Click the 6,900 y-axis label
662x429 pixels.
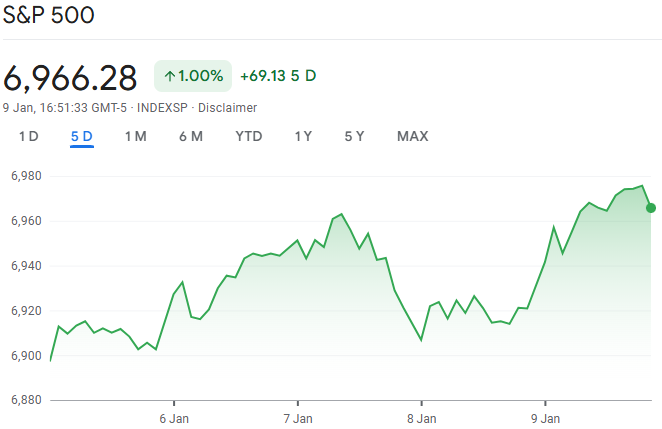coord(26,356)
